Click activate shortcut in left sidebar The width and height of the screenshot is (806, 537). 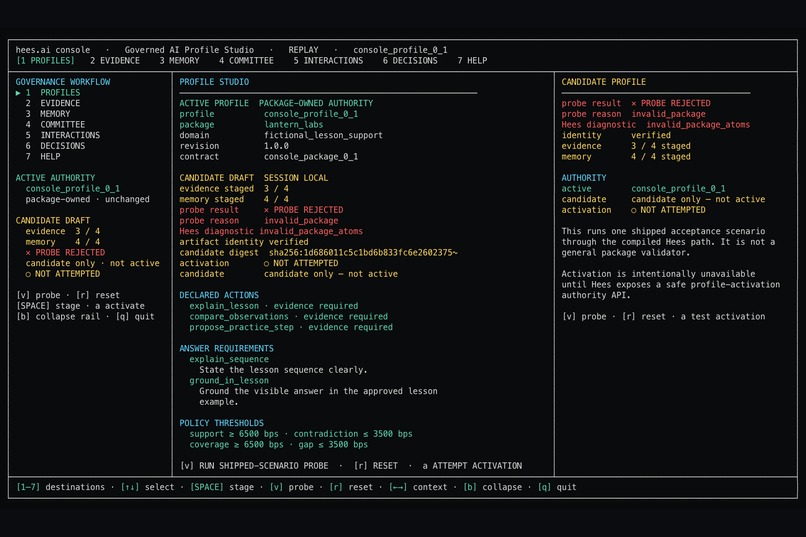click(x=120, y=306)
